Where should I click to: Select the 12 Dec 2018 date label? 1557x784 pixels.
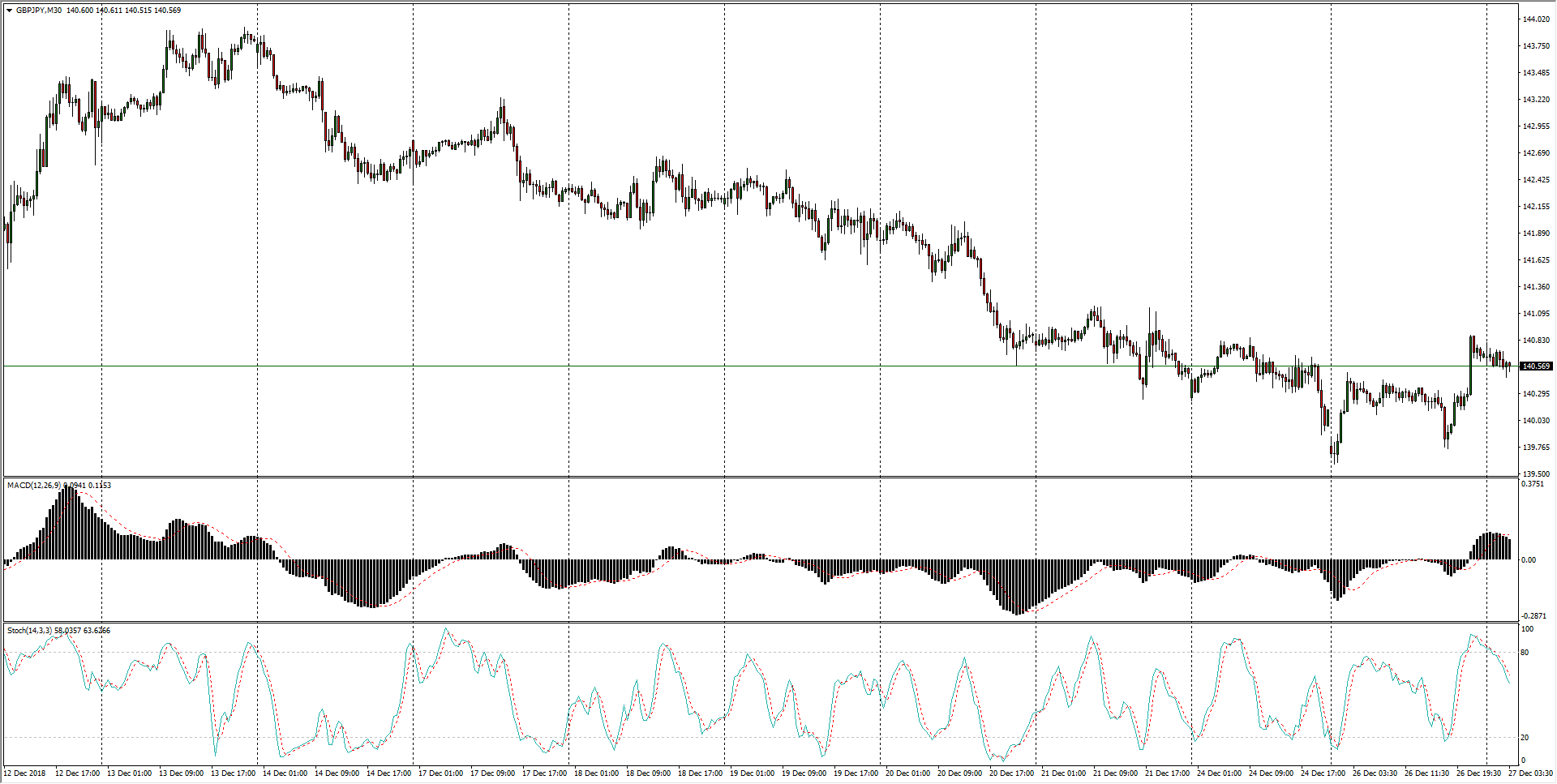[24, 773]
